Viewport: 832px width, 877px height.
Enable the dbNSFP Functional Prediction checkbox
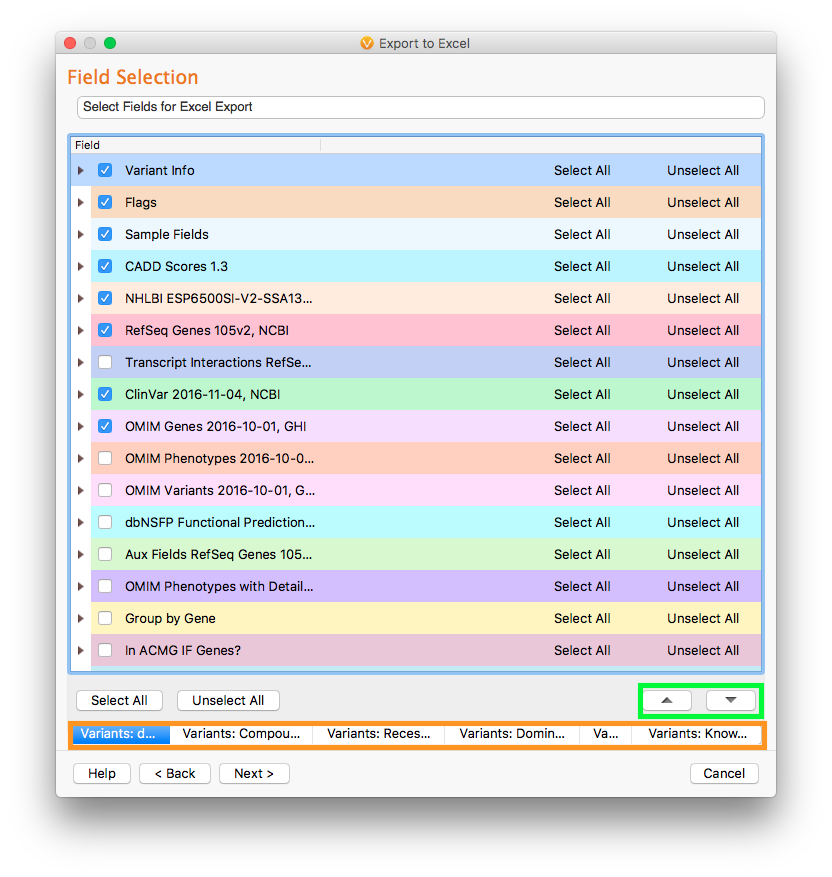coord(105,522)
